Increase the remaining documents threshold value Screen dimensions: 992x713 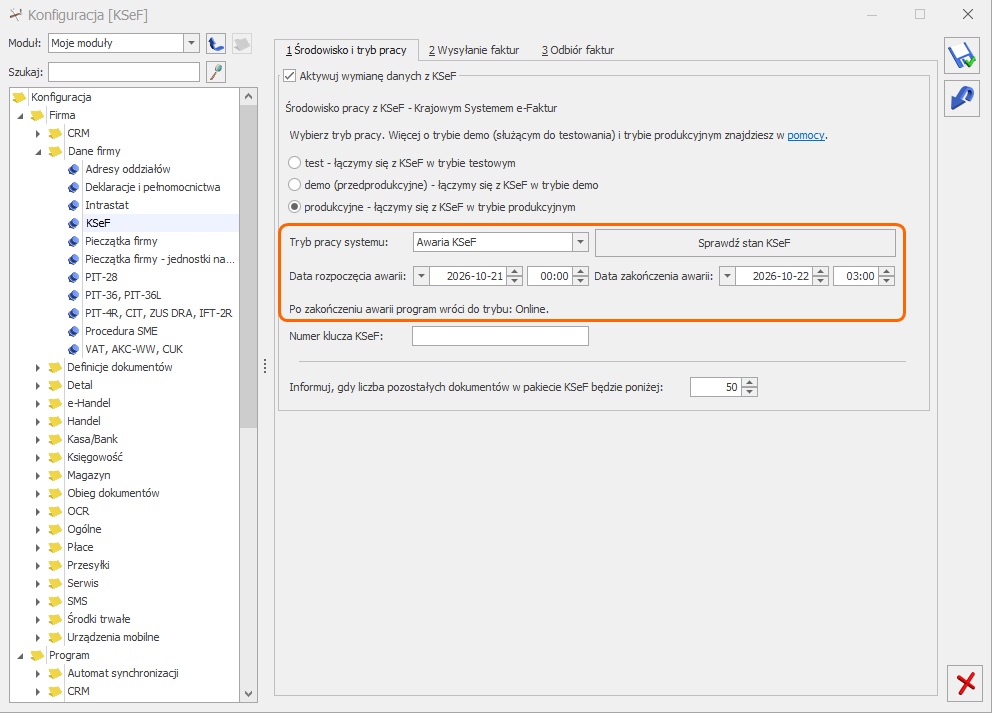[x=750, y=383]
